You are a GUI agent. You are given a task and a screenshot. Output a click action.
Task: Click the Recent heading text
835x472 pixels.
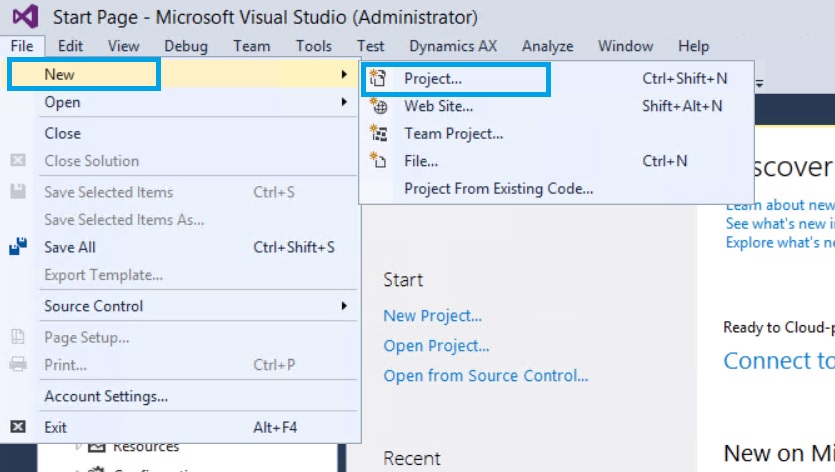click(x=412, y=458)
